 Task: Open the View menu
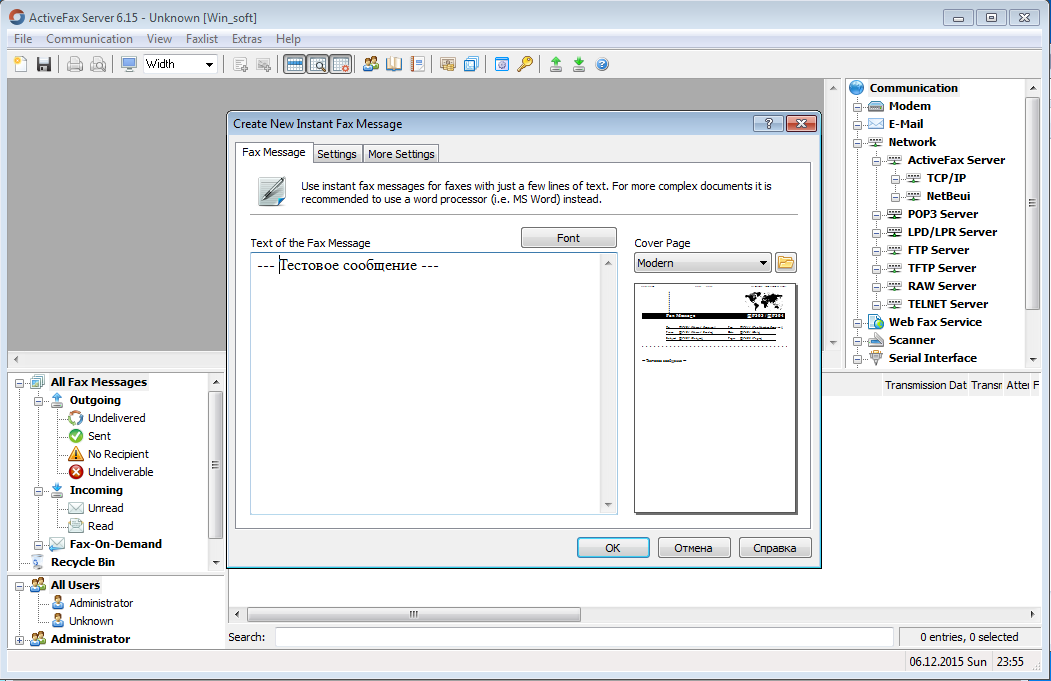(160, 39)
